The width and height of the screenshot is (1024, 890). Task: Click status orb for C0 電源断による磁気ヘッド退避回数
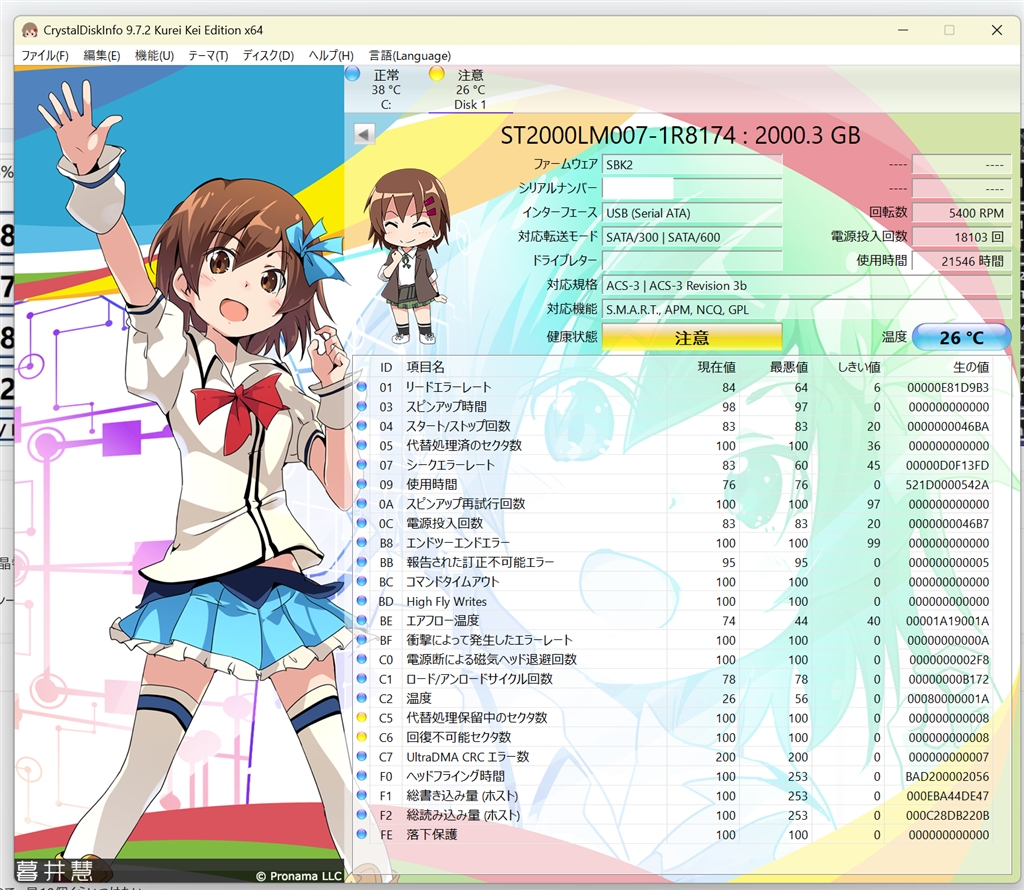click(362, 659)
